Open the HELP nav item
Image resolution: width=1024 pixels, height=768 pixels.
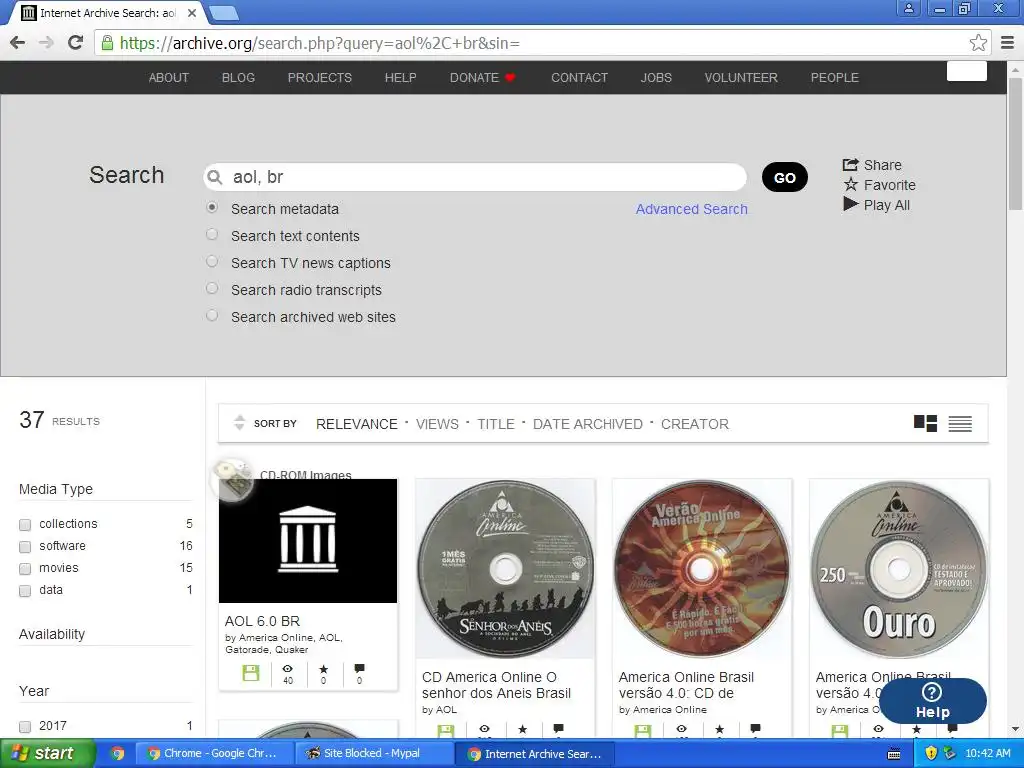coord(400,77)
